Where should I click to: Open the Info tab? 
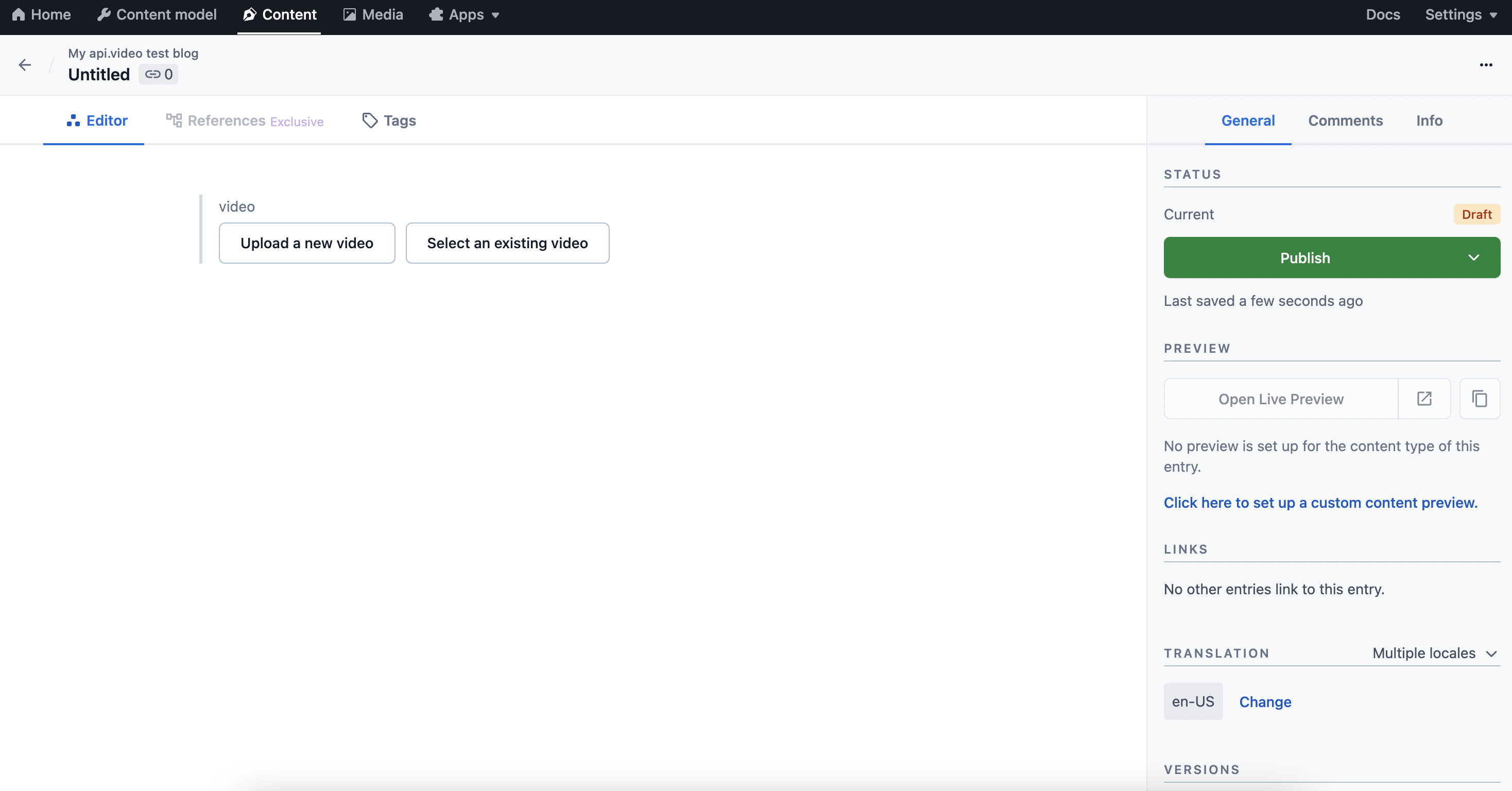tap(1430, 121)
